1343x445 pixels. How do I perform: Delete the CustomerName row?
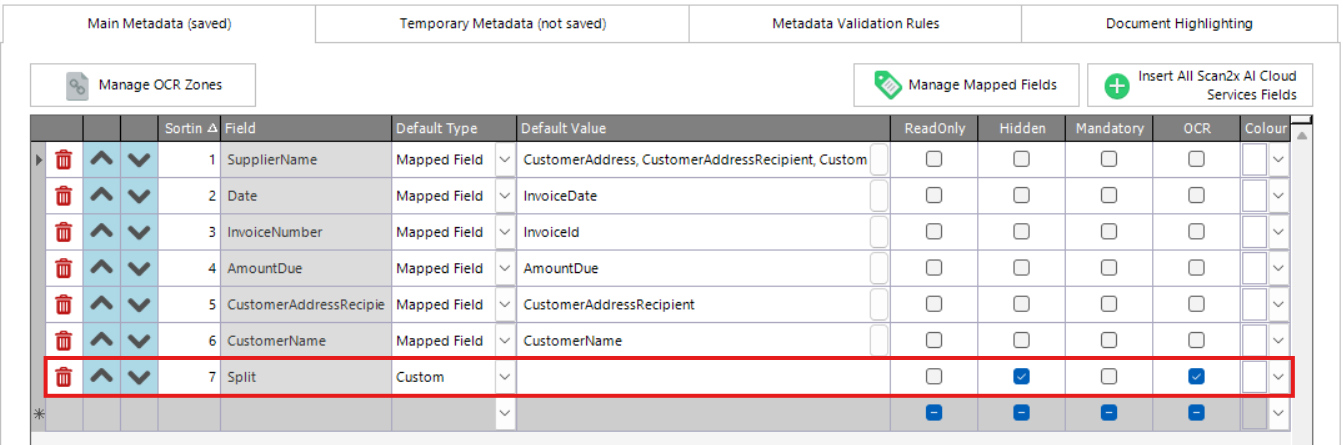click(x=63, y=341)
